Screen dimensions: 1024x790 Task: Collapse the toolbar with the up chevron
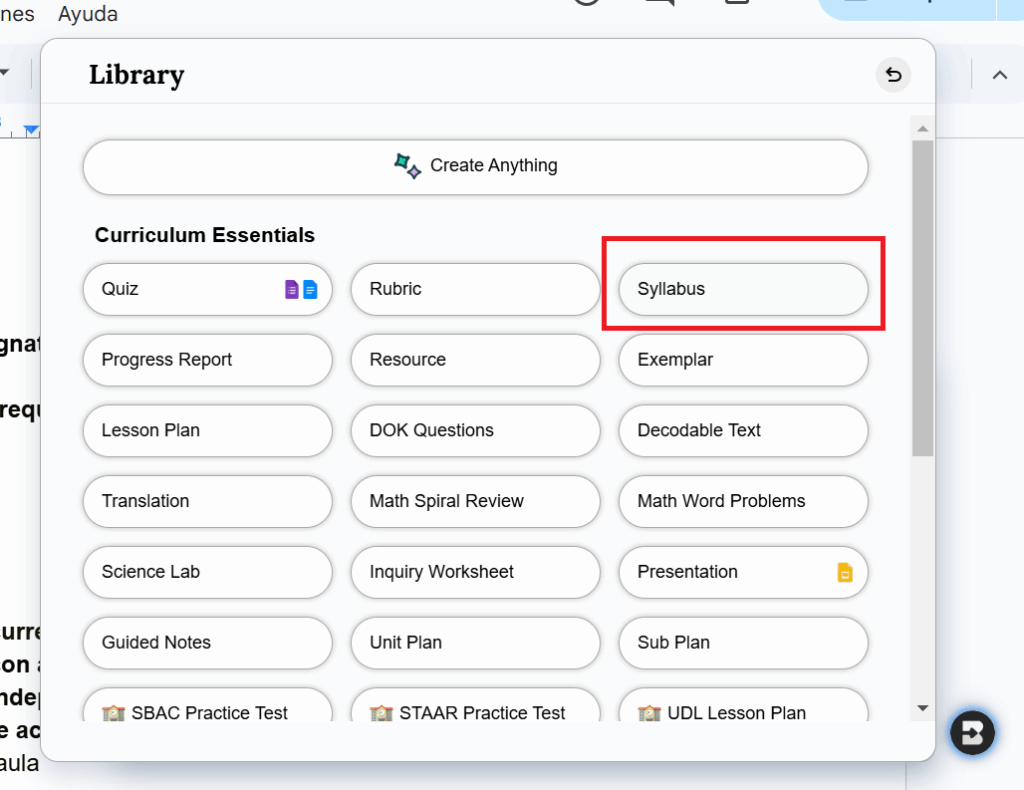click(999, 75)
